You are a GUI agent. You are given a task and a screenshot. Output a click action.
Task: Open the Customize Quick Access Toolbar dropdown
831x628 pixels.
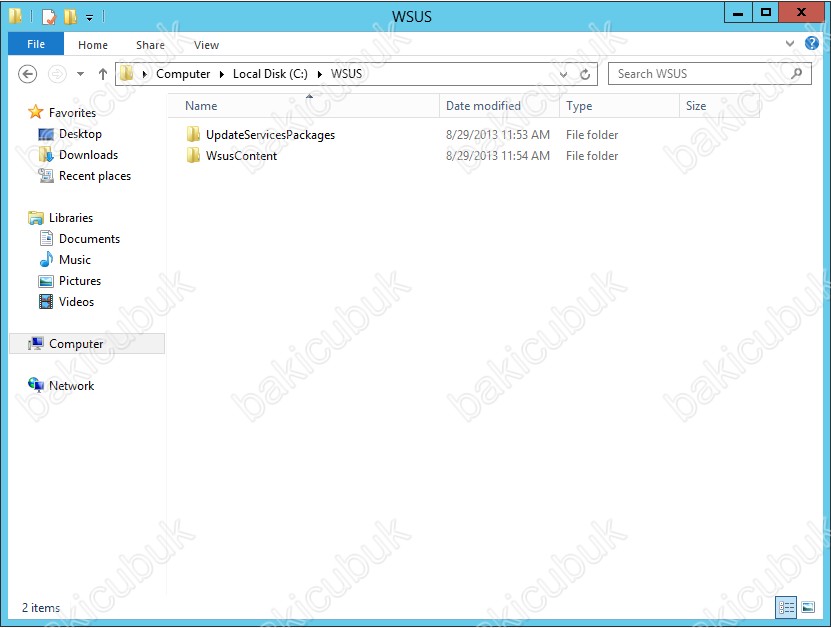click(x=90, y=18)
